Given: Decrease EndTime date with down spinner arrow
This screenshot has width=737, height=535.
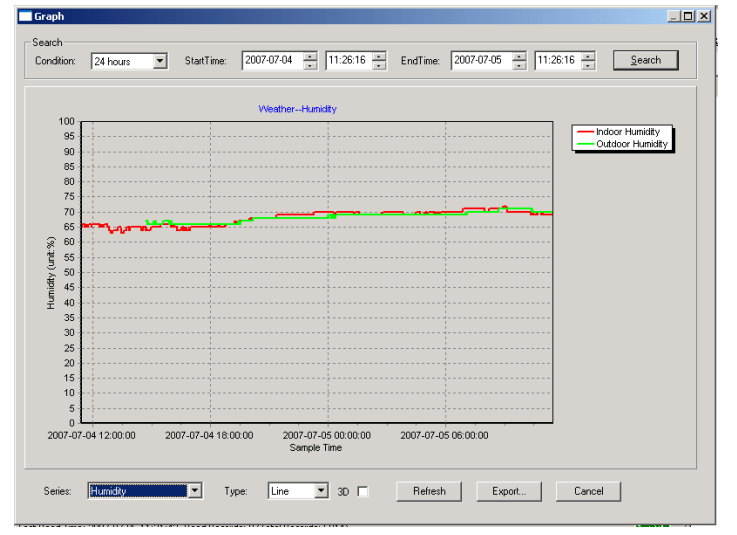Looking at the screenshot, I should click(x=519, y=65).
